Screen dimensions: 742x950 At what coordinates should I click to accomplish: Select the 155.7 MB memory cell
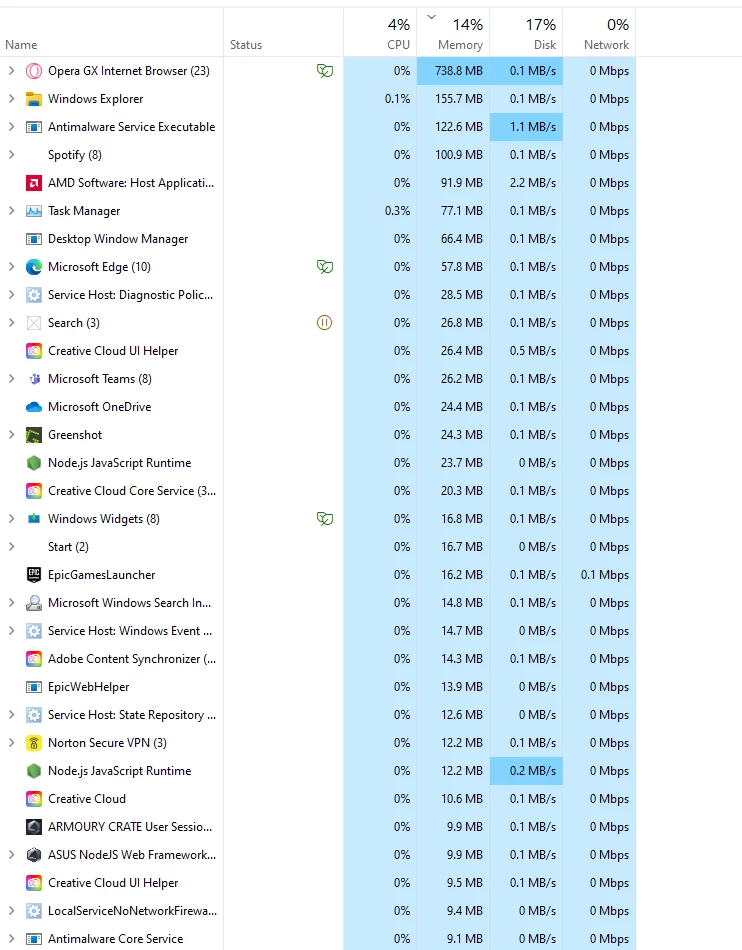453,99
